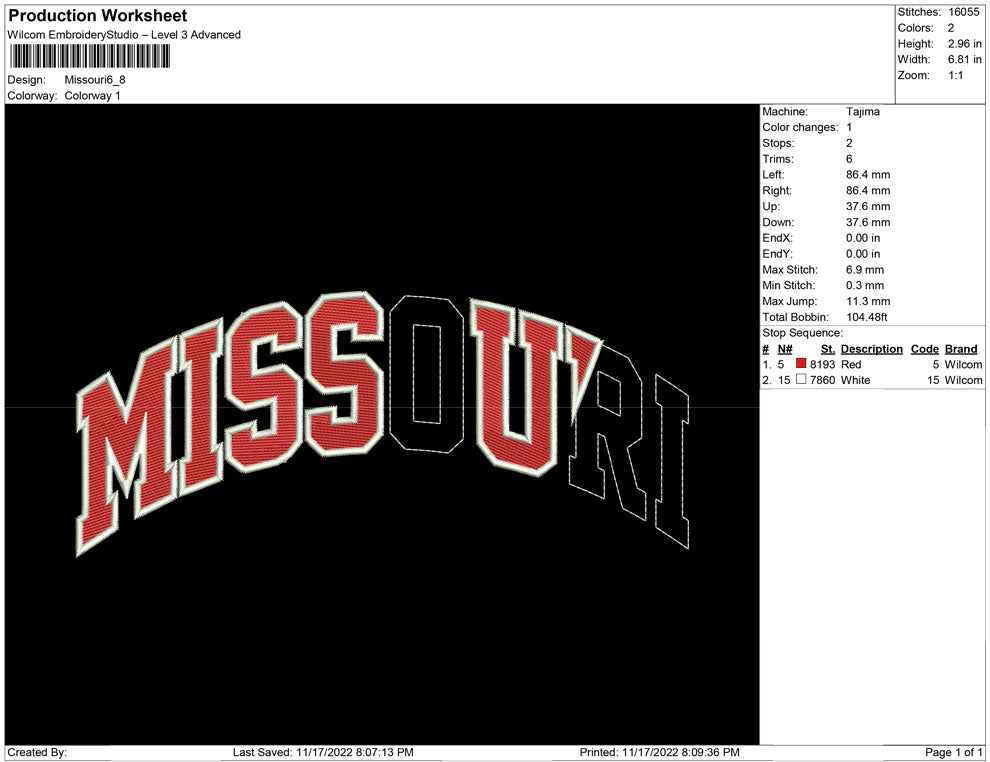This screenshot has height=762, width=990.
Task: Click 'Last Saved: 11/17/2022 8:07:13 PM'
Action: click(323, 752)
